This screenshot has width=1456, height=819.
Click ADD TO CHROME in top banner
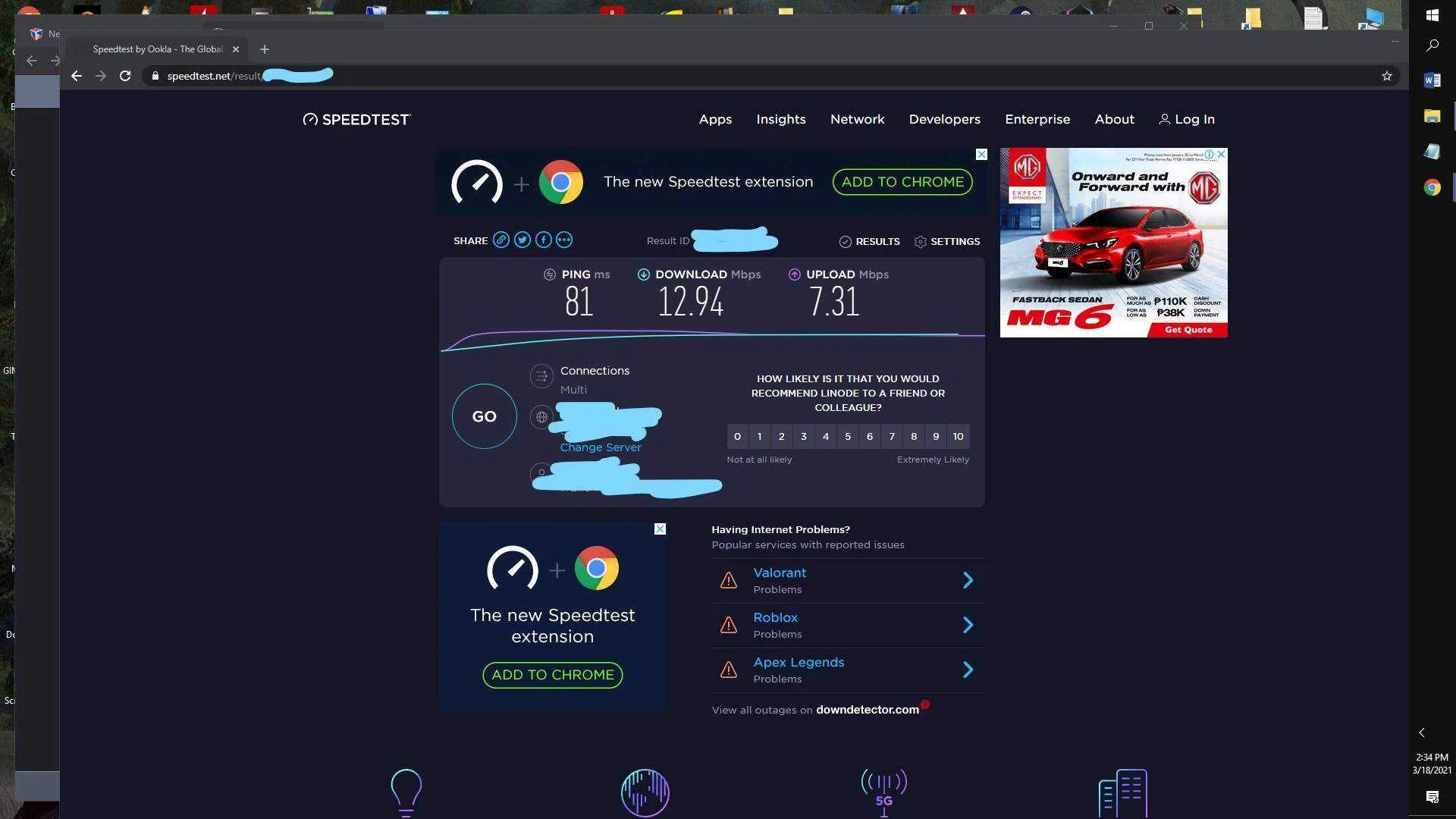coord(902,182)
